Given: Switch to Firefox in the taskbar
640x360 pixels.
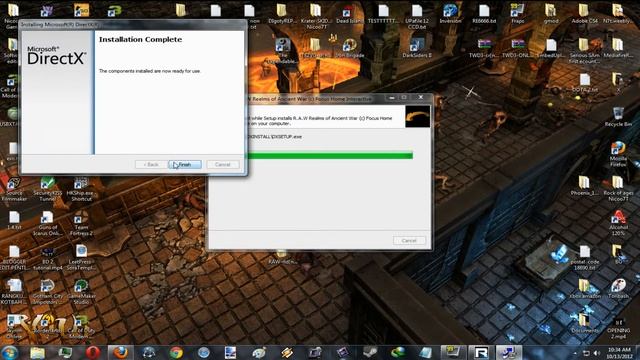Looking at the screenshot, I should point(121,353).
